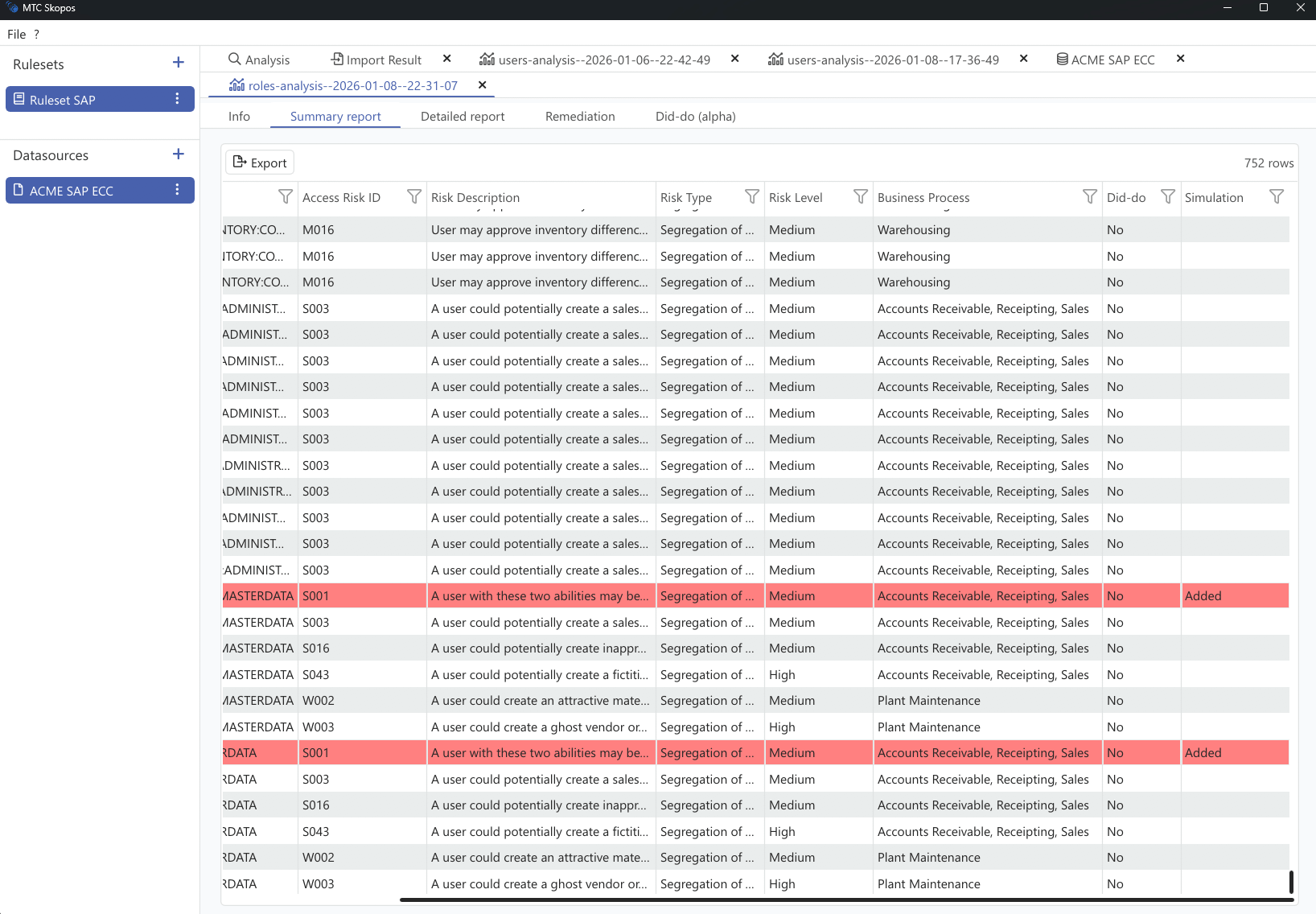Open Ruleset SAP three-dot options menu
This screenshot has width=1316, height=914.
(x=177, y=99)
